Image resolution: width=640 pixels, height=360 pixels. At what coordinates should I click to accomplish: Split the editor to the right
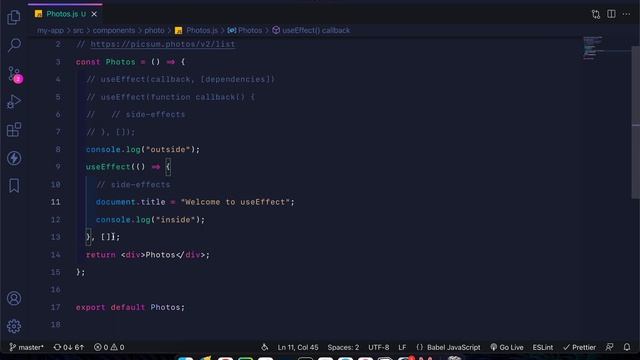pos(611,14)
